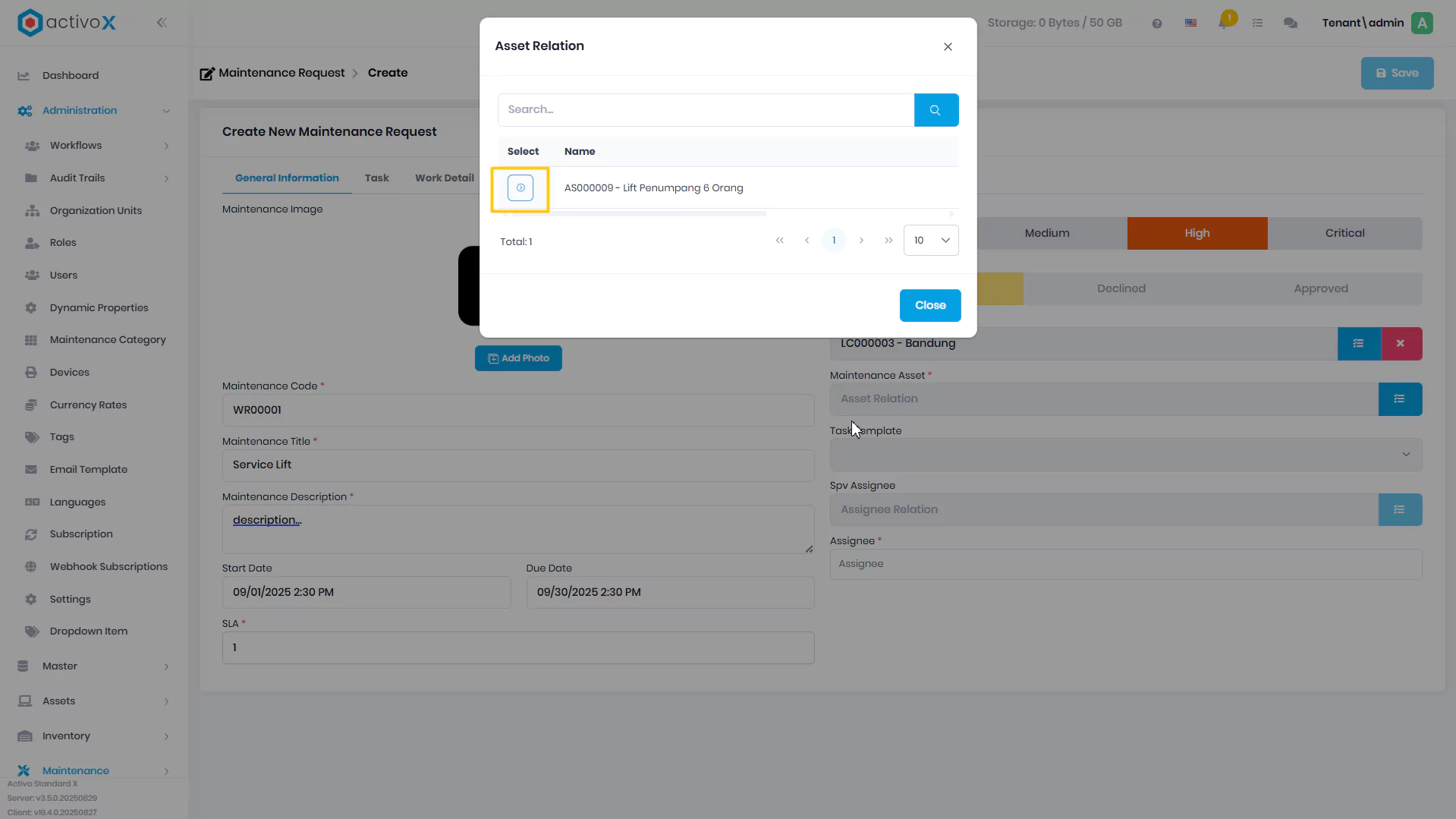Click the Maintenance Title field
This screenshot has height=819, width=1456.
pyautogui.click(x=518, y=465)
